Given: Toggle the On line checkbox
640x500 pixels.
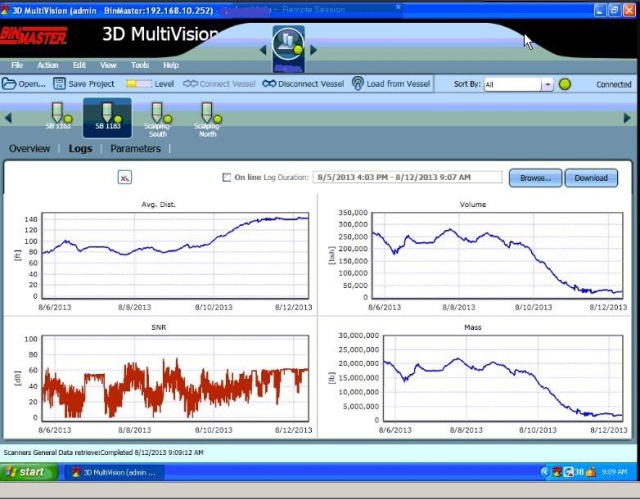Looking at the screenshot, I should [227, 177].
